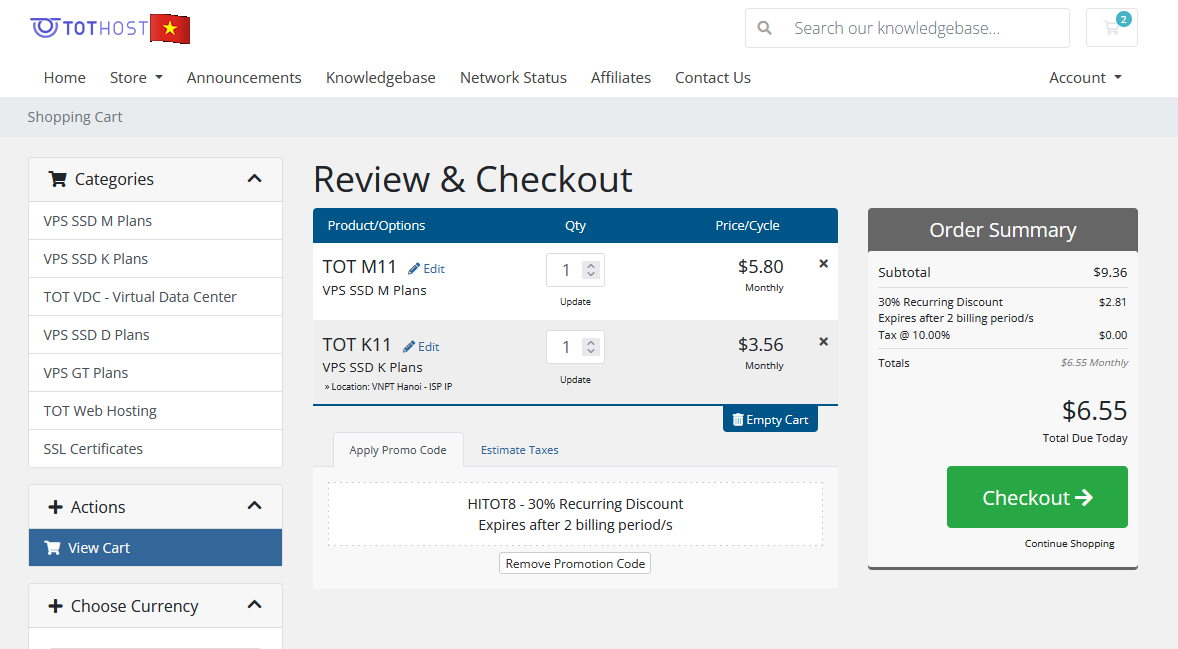Remove TOT K11 using the x icon
Viewport: 1178px width, 649px height.
click(823, 342)
